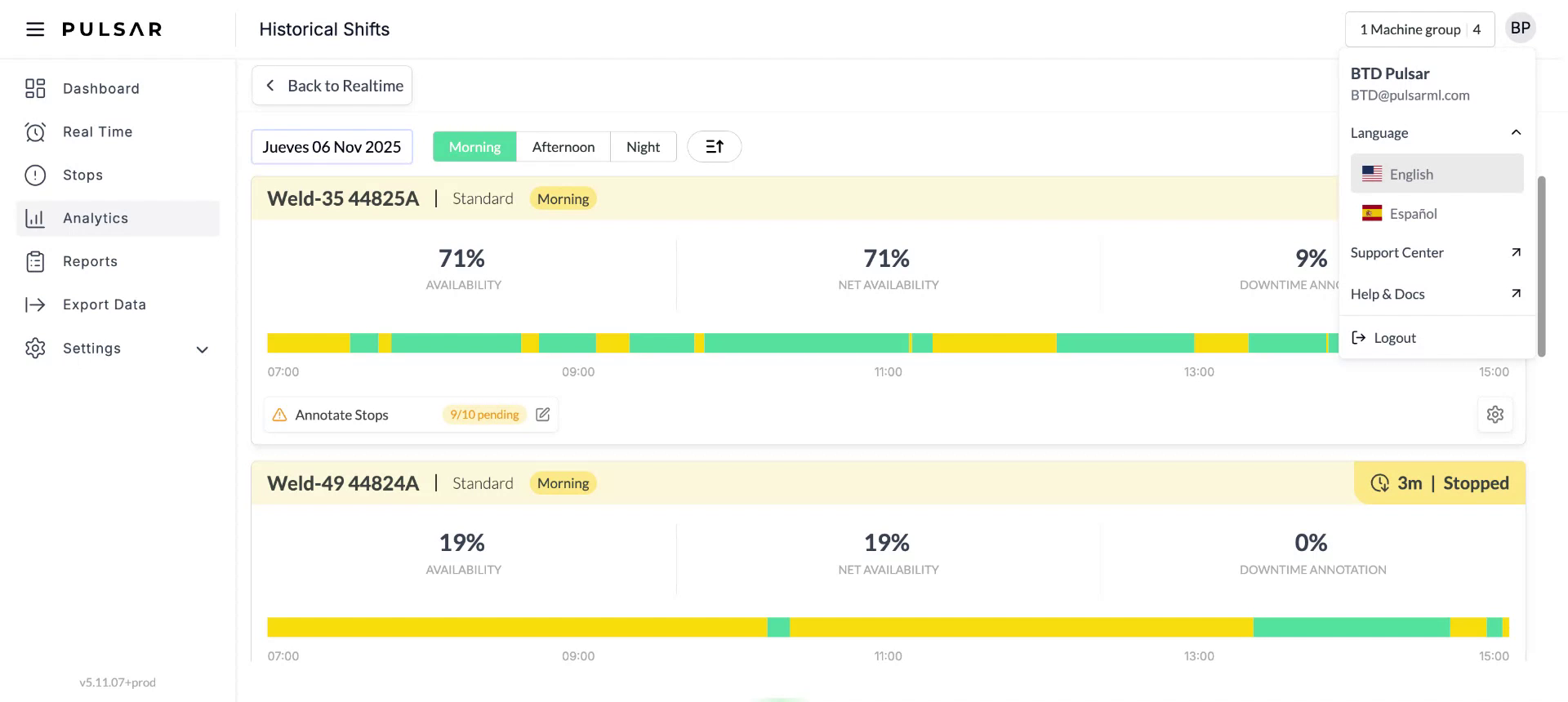Open the sort order icon button
1568x702 pixels.
point(714,147)
